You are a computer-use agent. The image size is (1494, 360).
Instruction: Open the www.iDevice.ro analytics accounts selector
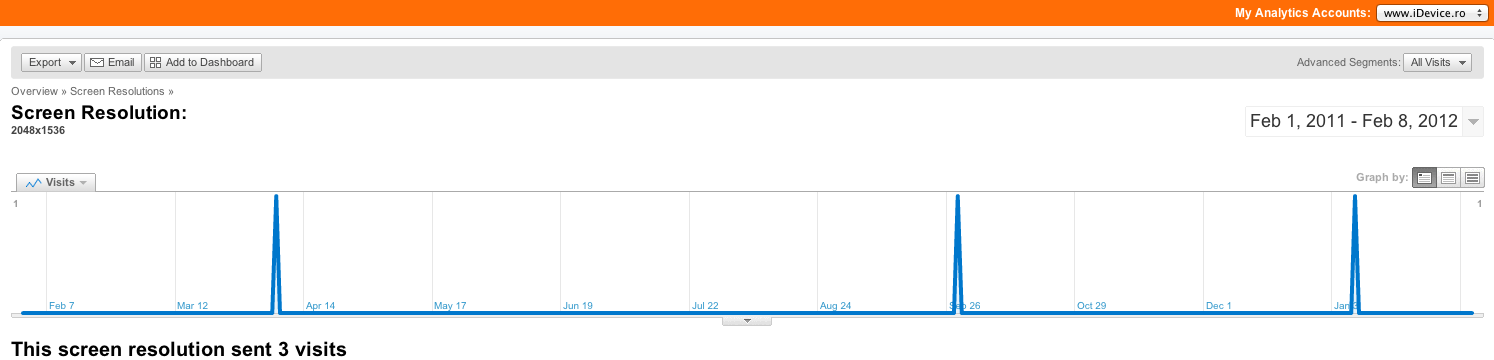point(1431,14)
